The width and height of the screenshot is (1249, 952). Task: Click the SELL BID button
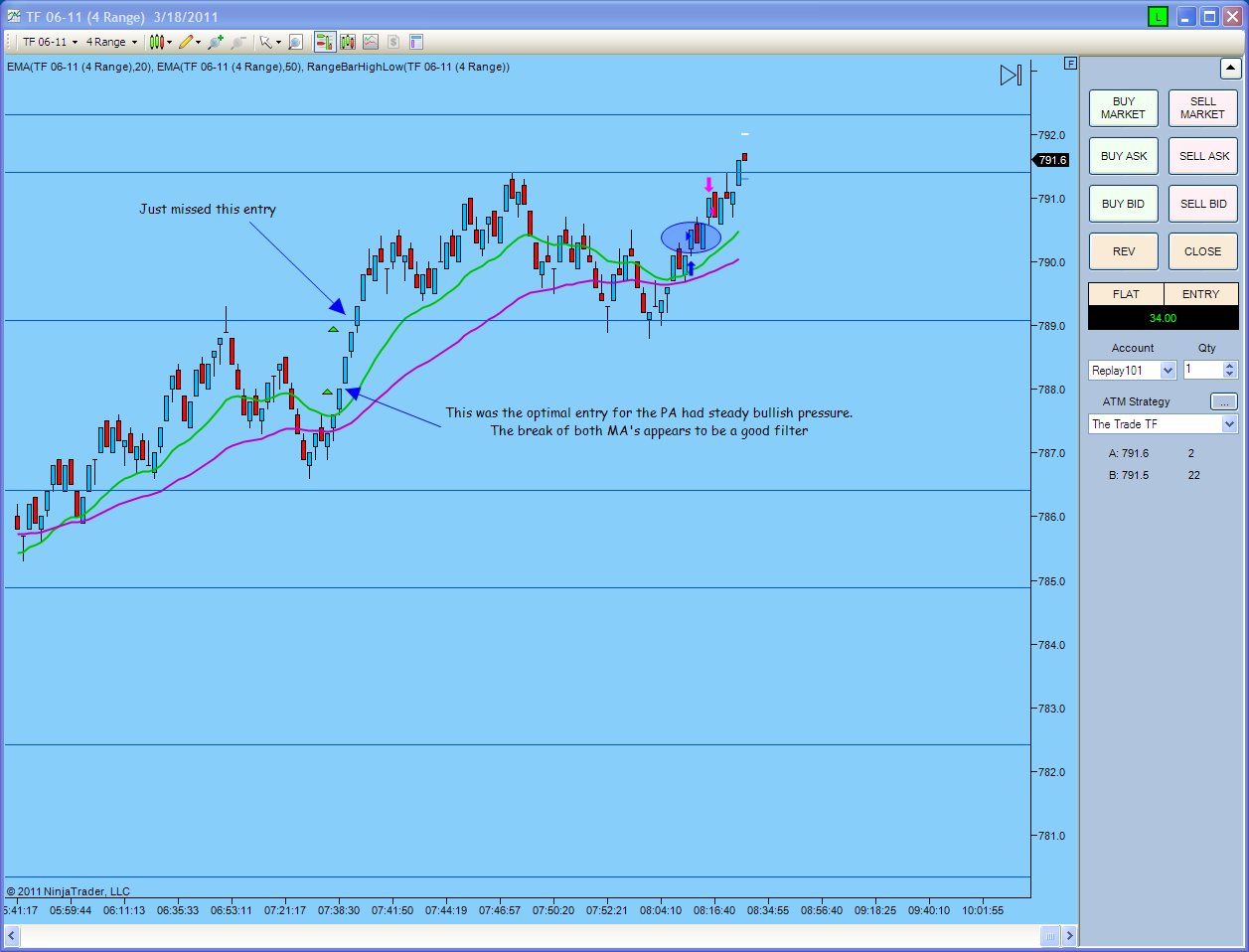[x=1202, y=204]
